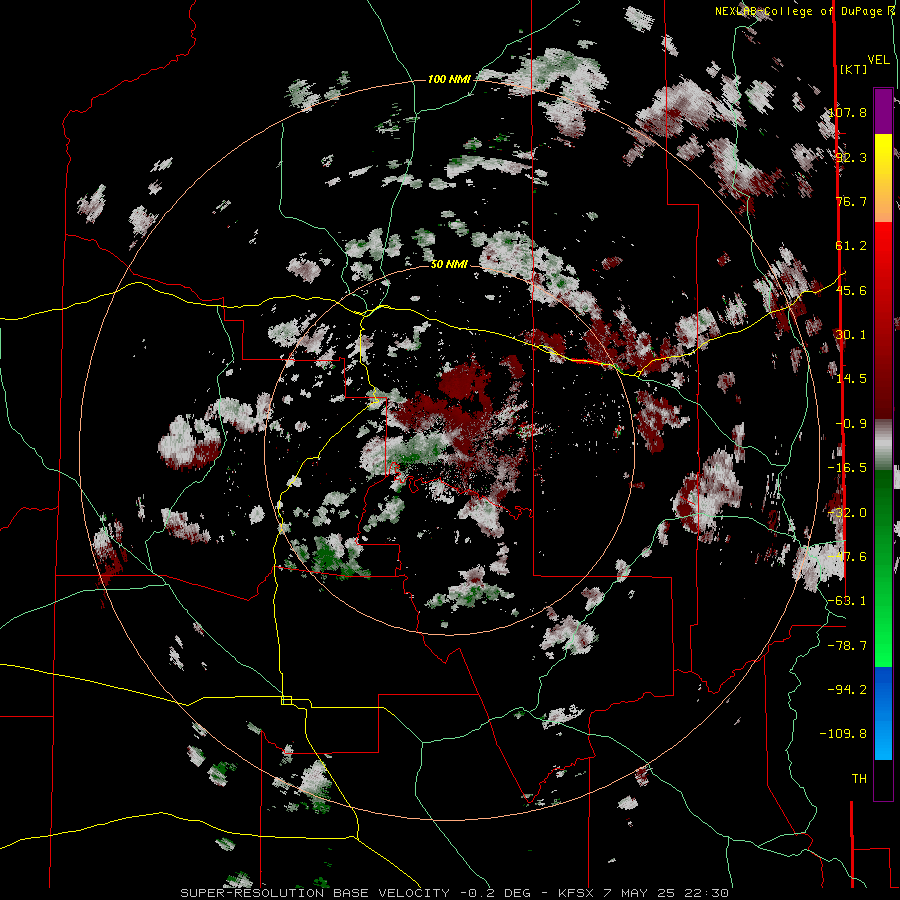Click the 107.8 legend value
Screen dimensions: 900x900
tap(847, 112)
